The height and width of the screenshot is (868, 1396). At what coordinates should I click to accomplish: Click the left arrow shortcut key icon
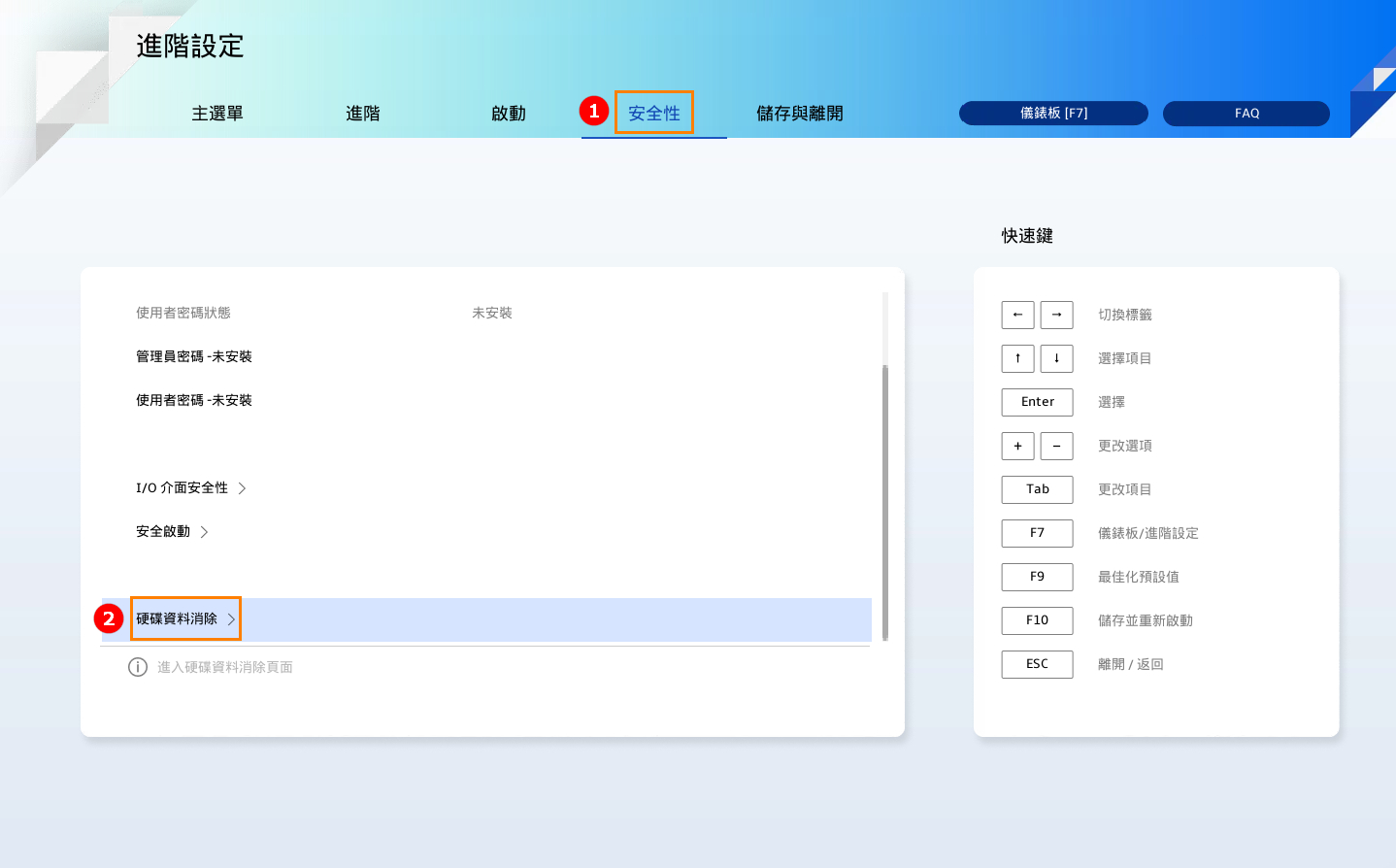[x=1017, y=315]
